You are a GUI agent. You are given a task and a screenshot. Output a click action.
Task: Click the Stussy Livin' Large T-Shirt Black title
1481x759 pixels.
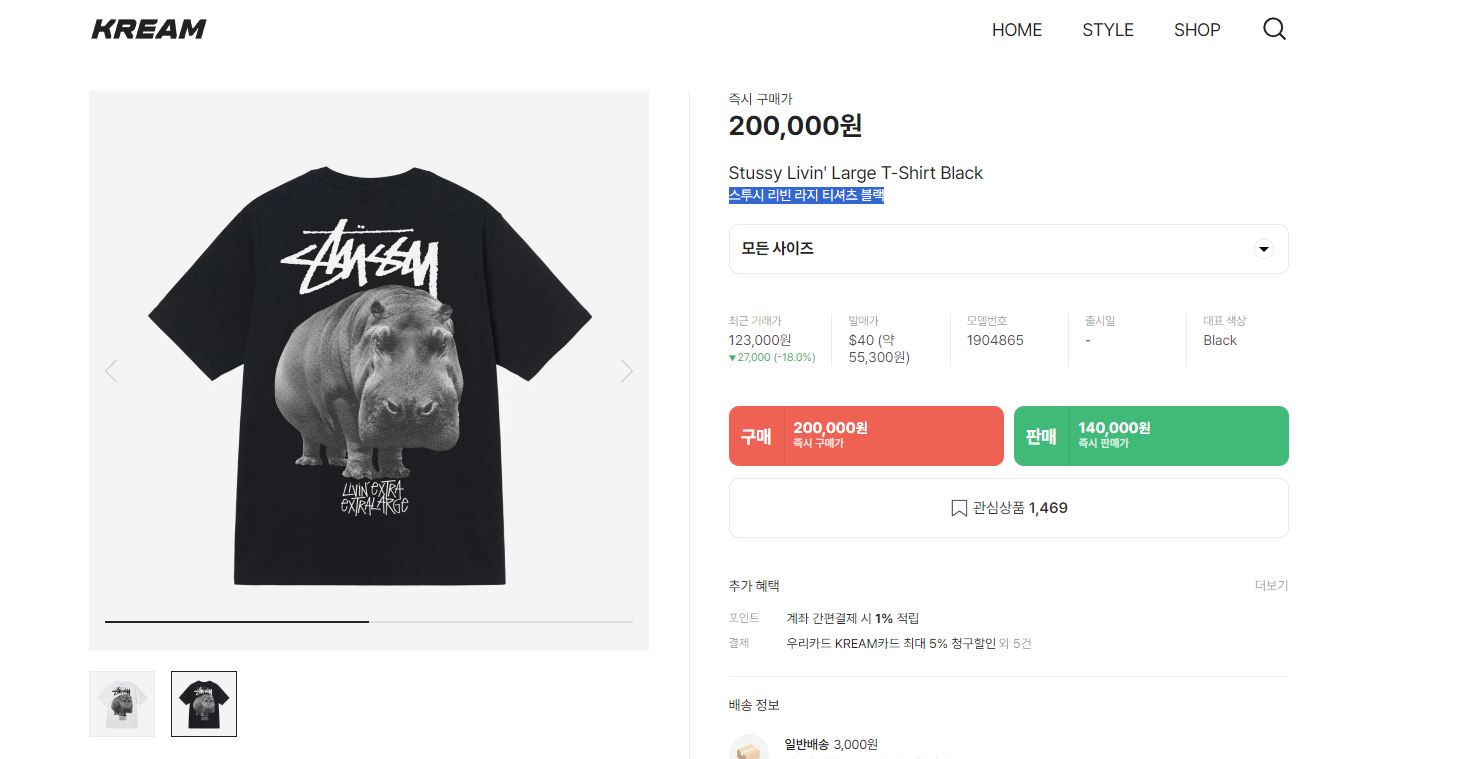[x=855, y=173]
